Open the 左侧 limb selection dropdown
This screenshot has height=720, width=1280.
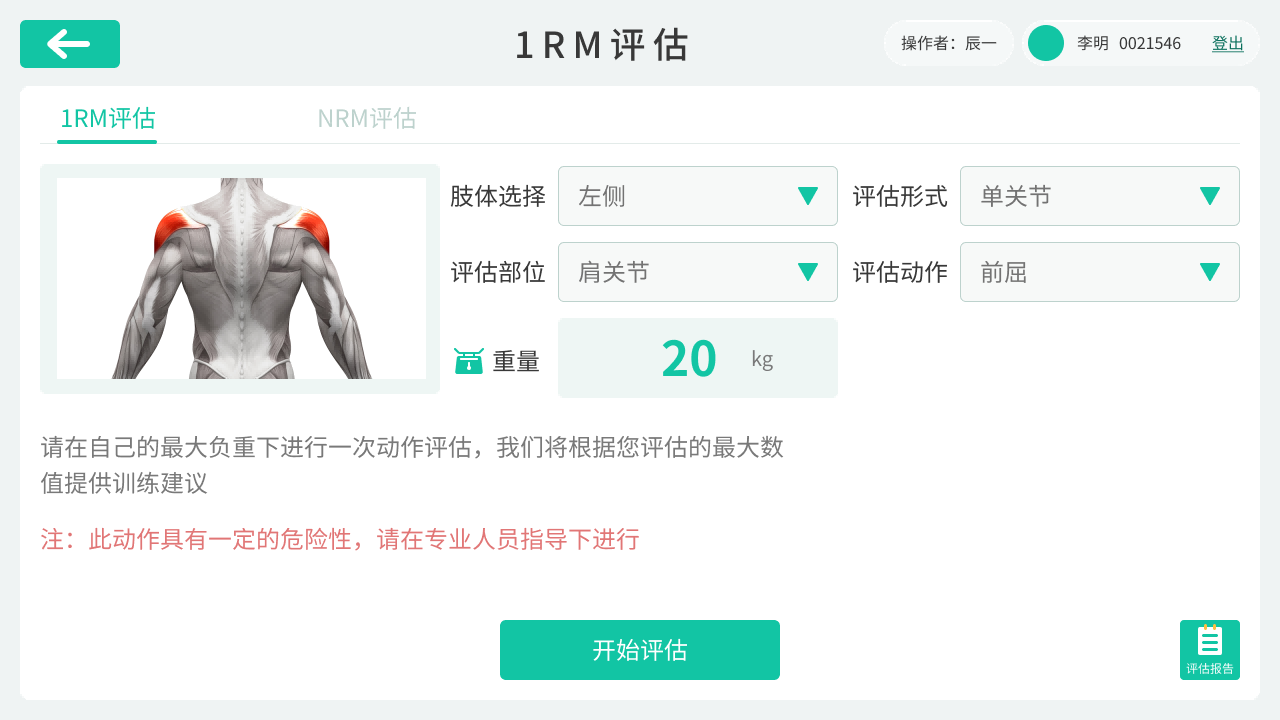[698, 196]
